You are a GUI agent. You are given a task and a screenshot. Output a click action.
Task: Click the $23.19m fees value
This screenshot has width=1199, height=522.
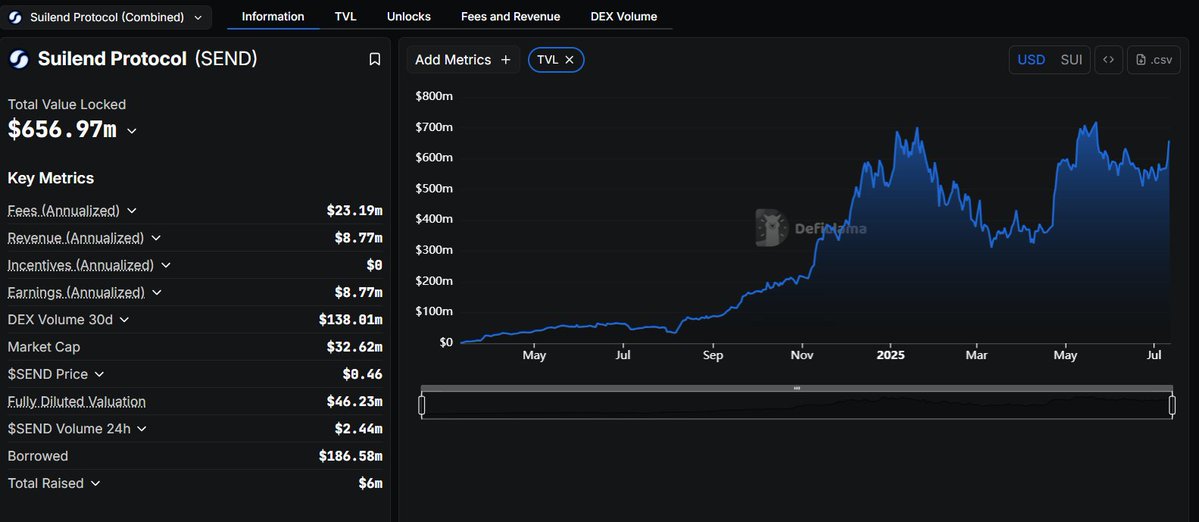tap(354, 210)
